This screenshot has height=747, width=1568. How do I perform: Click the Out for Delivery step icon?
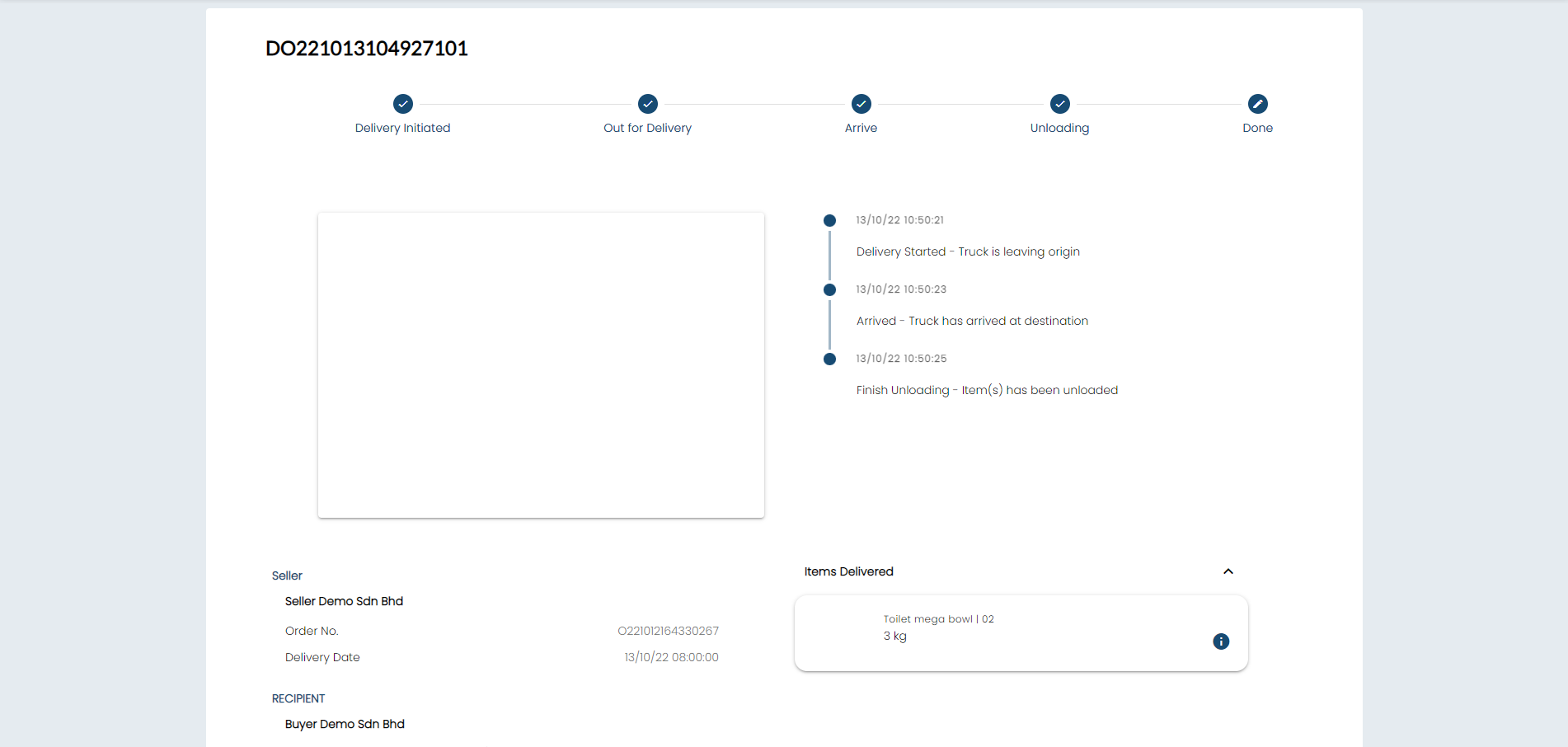pos(648,104)
